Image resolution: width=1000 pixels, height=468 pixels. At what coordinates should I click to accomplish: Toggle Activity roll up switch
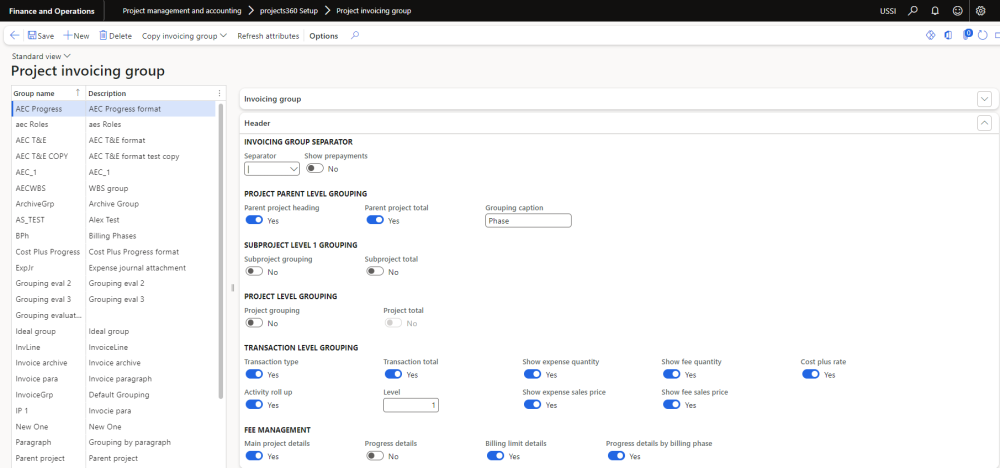coord(254,405)
